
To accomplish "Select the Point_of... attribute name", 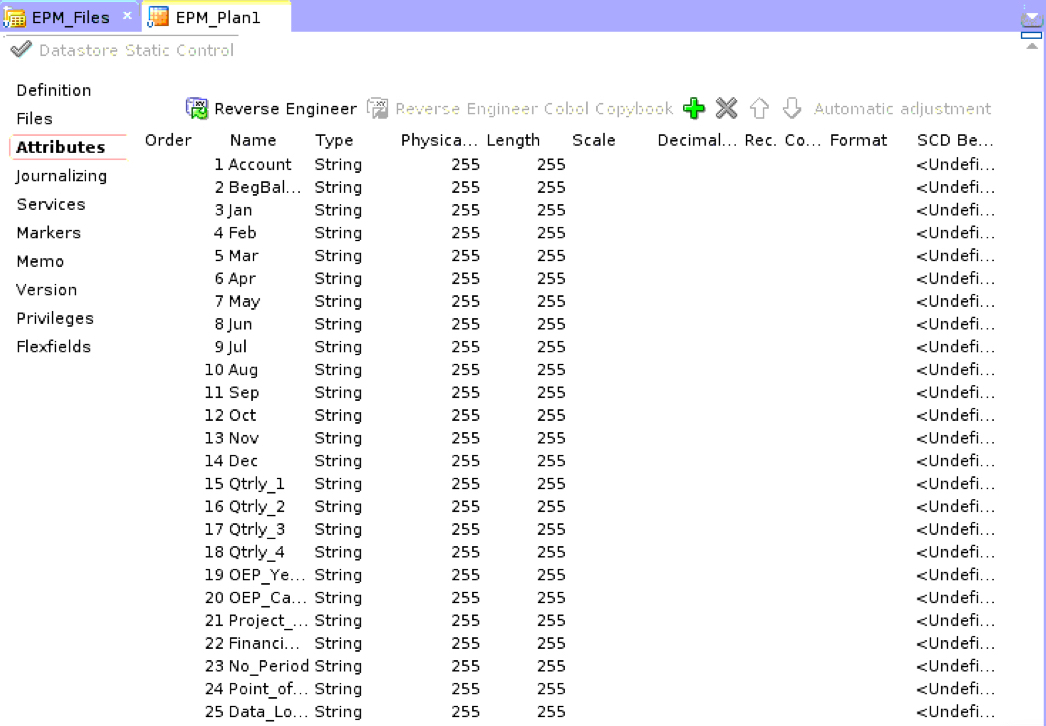I will [268, 689].
